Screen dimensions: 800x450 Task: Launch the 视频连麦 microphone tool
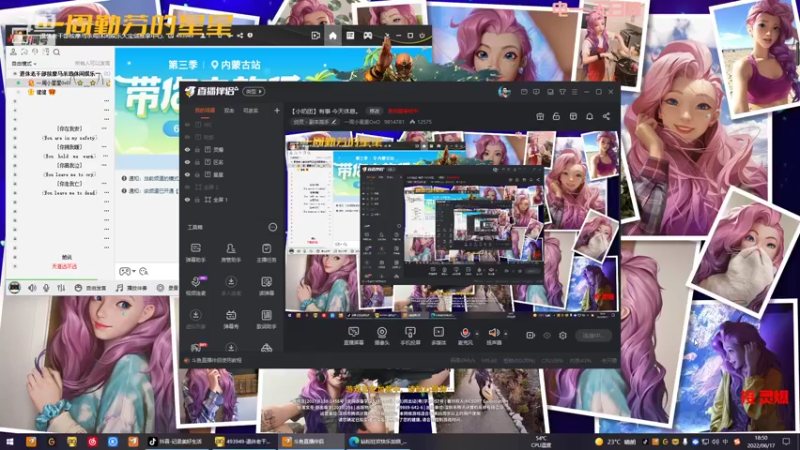click(x=195, y=286)
